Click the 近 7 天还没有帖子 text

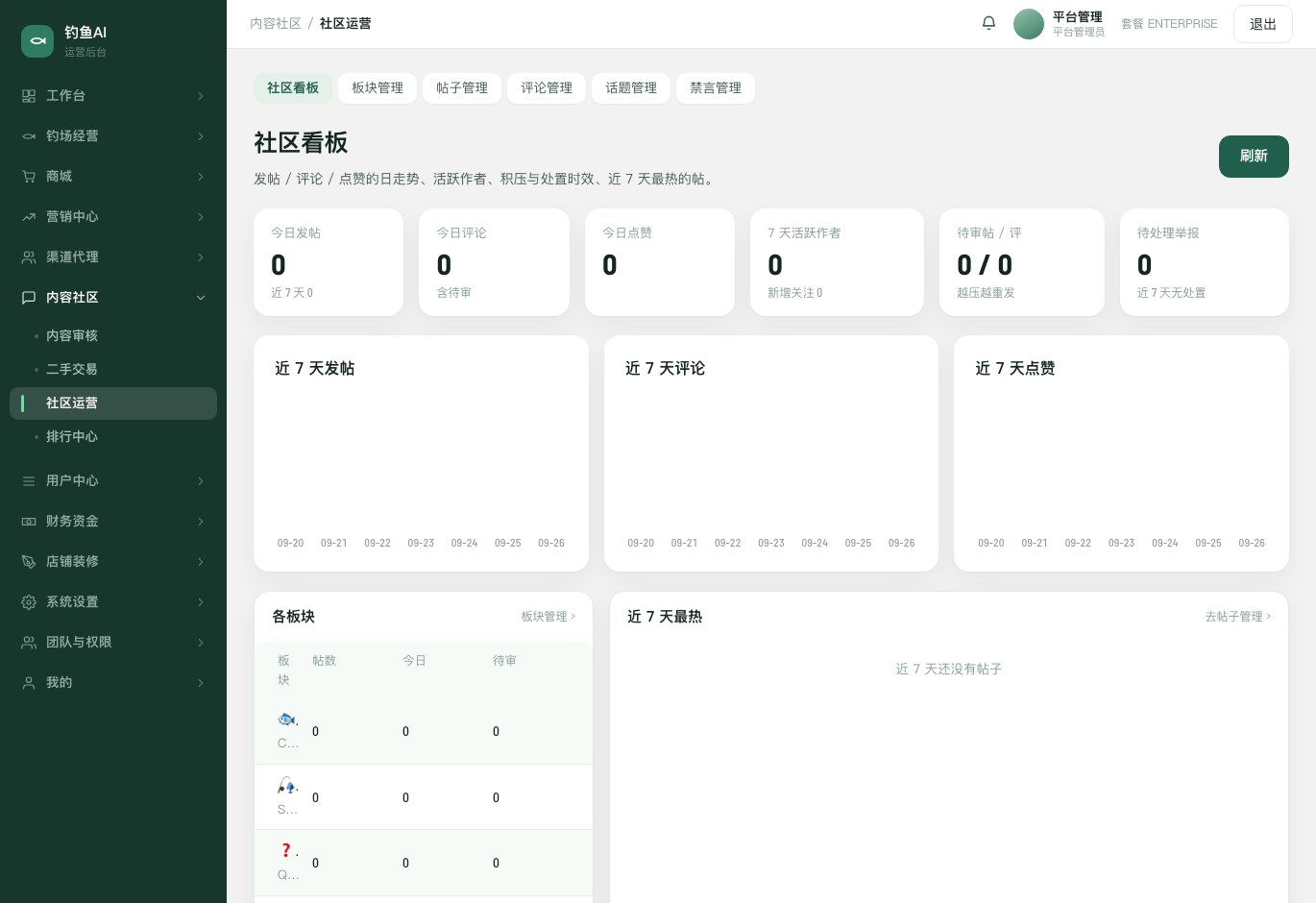point(949,670)
